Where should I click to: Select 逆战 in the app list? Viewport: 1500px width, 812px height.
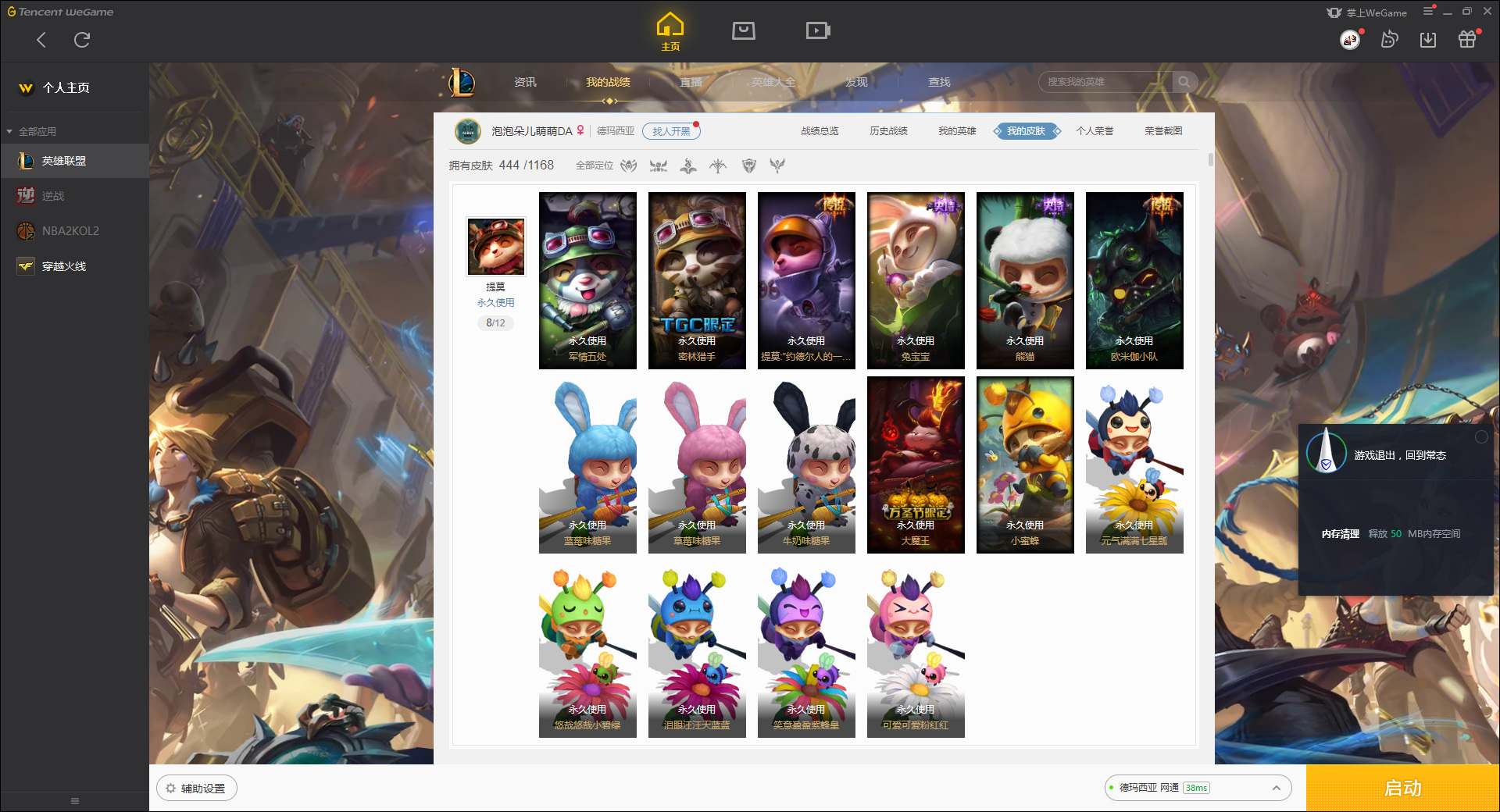pyautogui.click(x=74, y=196)
